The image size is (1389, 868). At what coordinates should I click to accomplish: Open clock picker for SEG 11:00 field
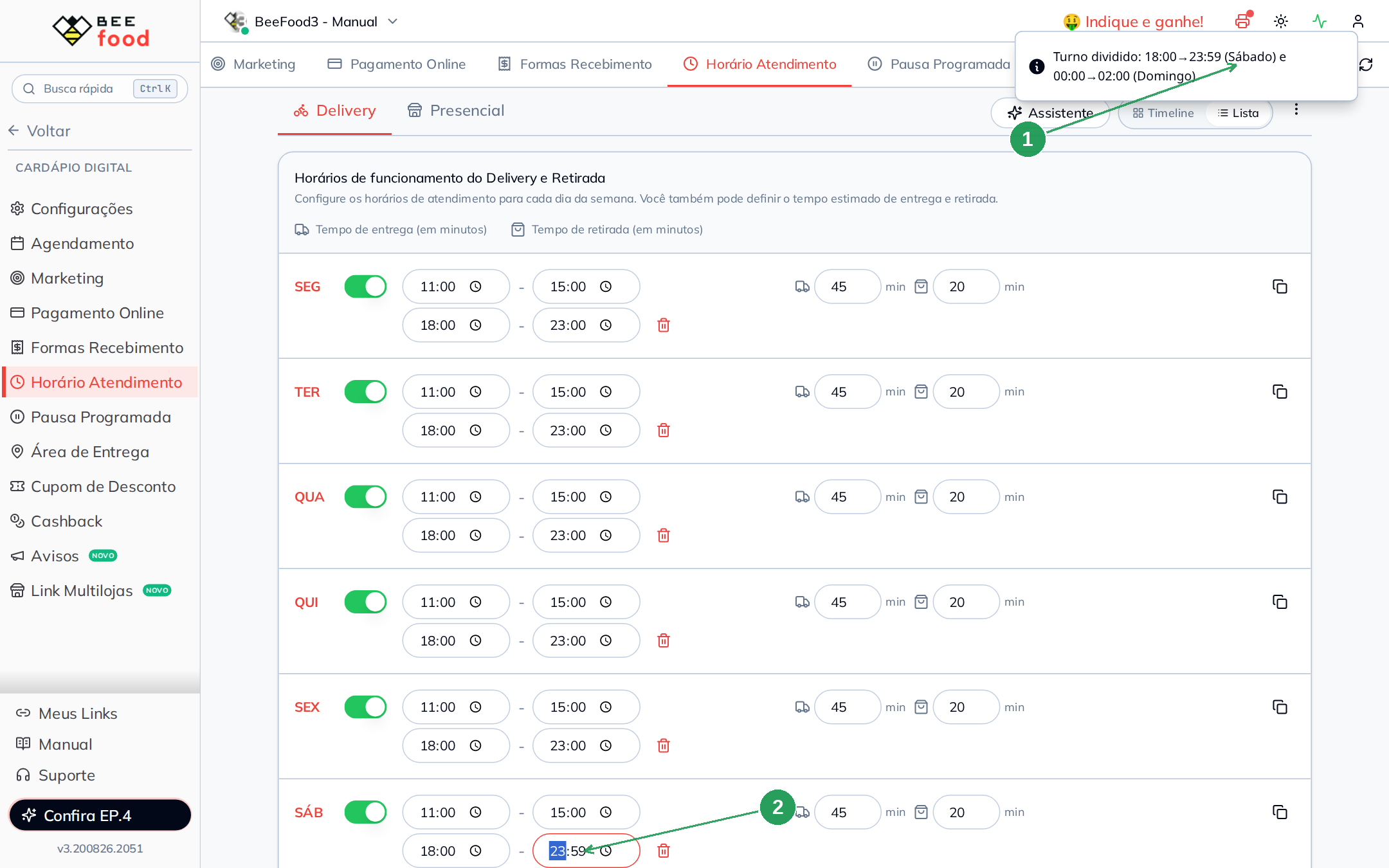(x=475, y=287)
